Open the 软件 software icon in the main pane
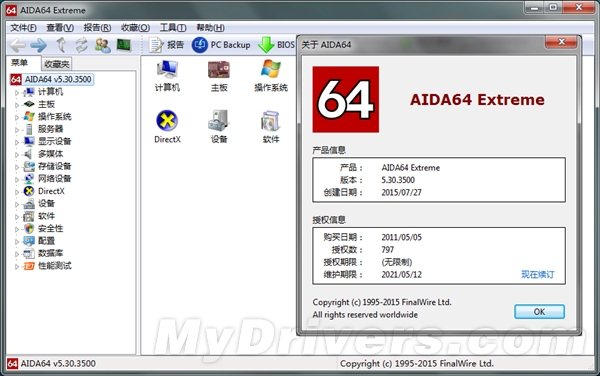The height and width of the screenshot is (376, 600). [271, 127]
